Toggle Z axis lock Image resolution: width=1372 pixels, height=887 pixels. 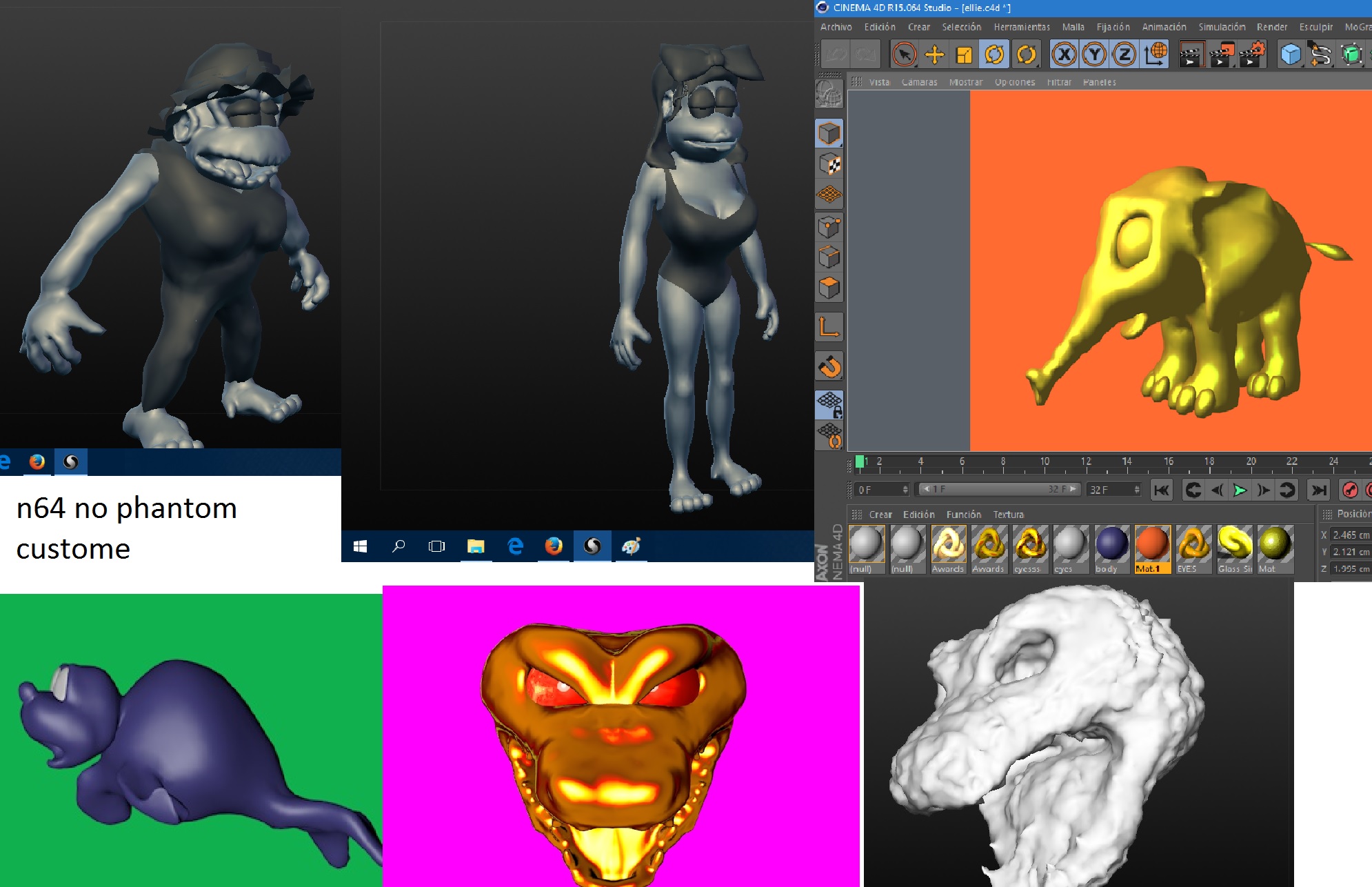[1124, 54]
